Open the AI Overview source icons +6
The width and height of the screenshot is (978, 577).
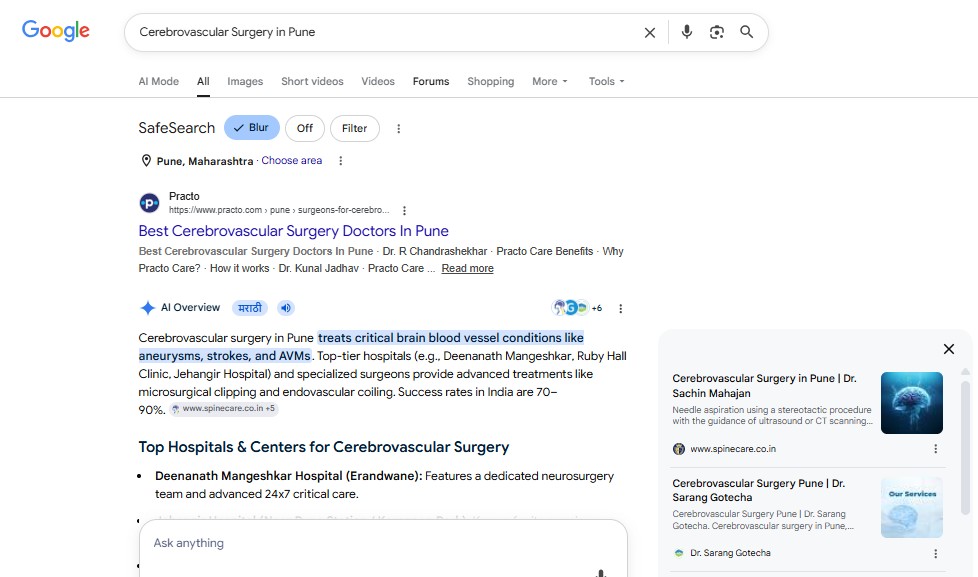[x=578, y=308]
